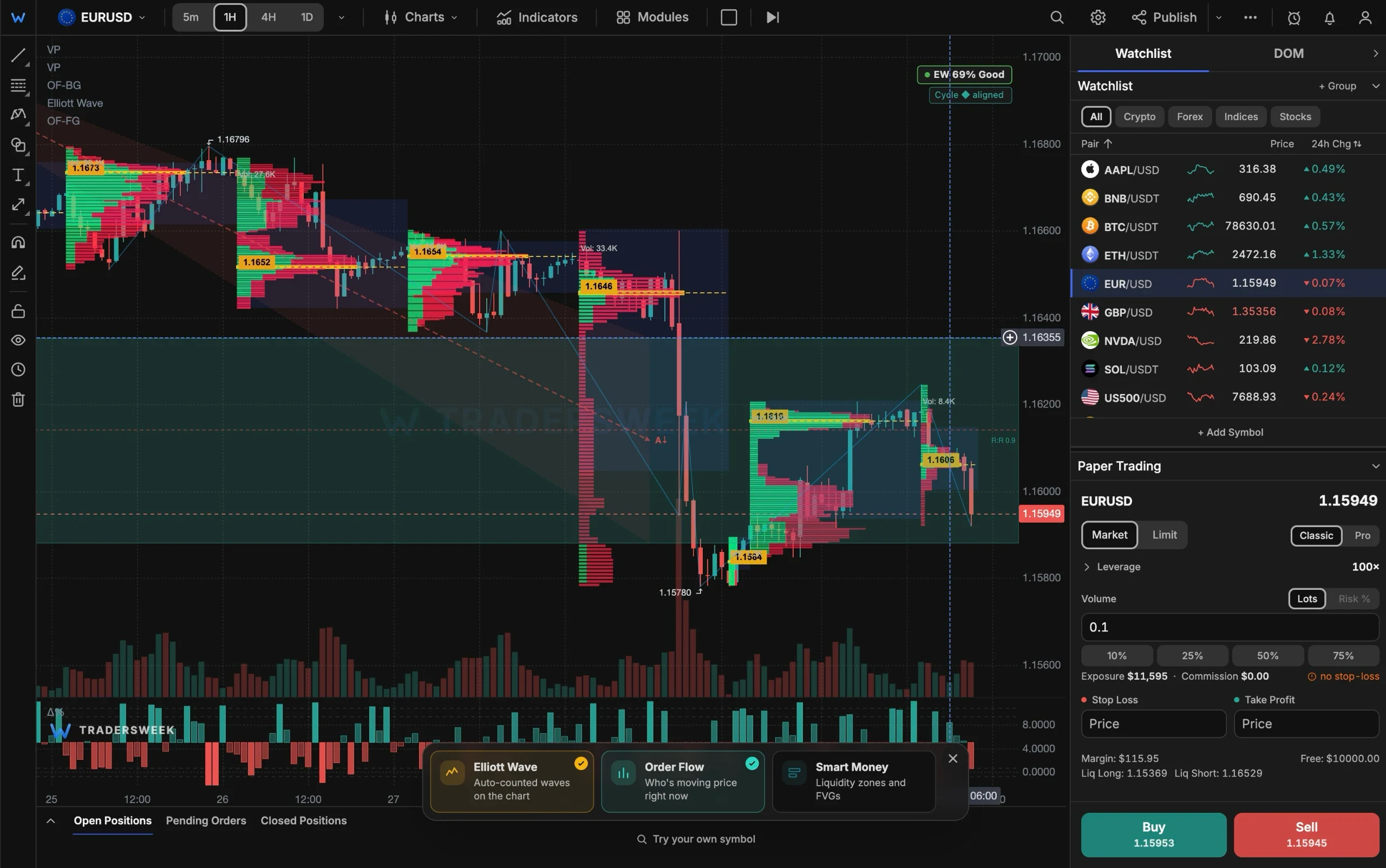The height and width of the screenshot is (868, 1386).
Task: Toggle drawings visibility eye icon
Action: coord(18,340)
